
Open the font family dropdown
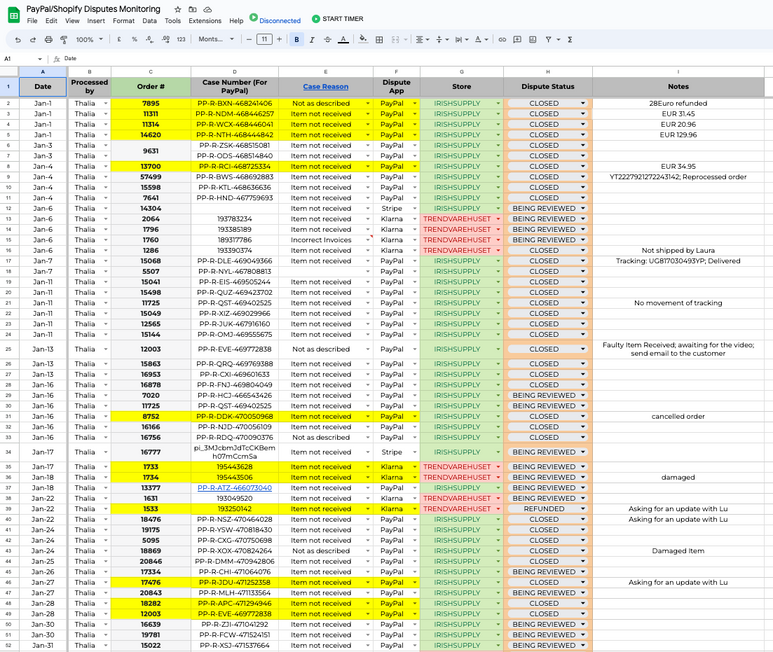214,40
